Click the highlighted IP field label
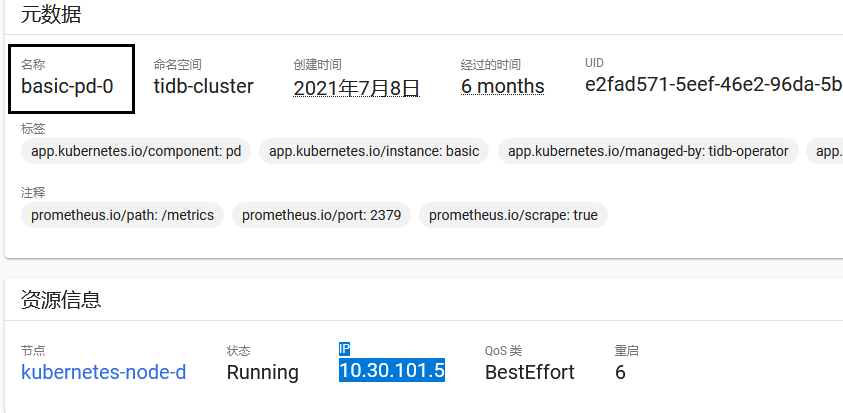Image resolution: width=843 pixels, height=413 pixels. coord(345,349)
